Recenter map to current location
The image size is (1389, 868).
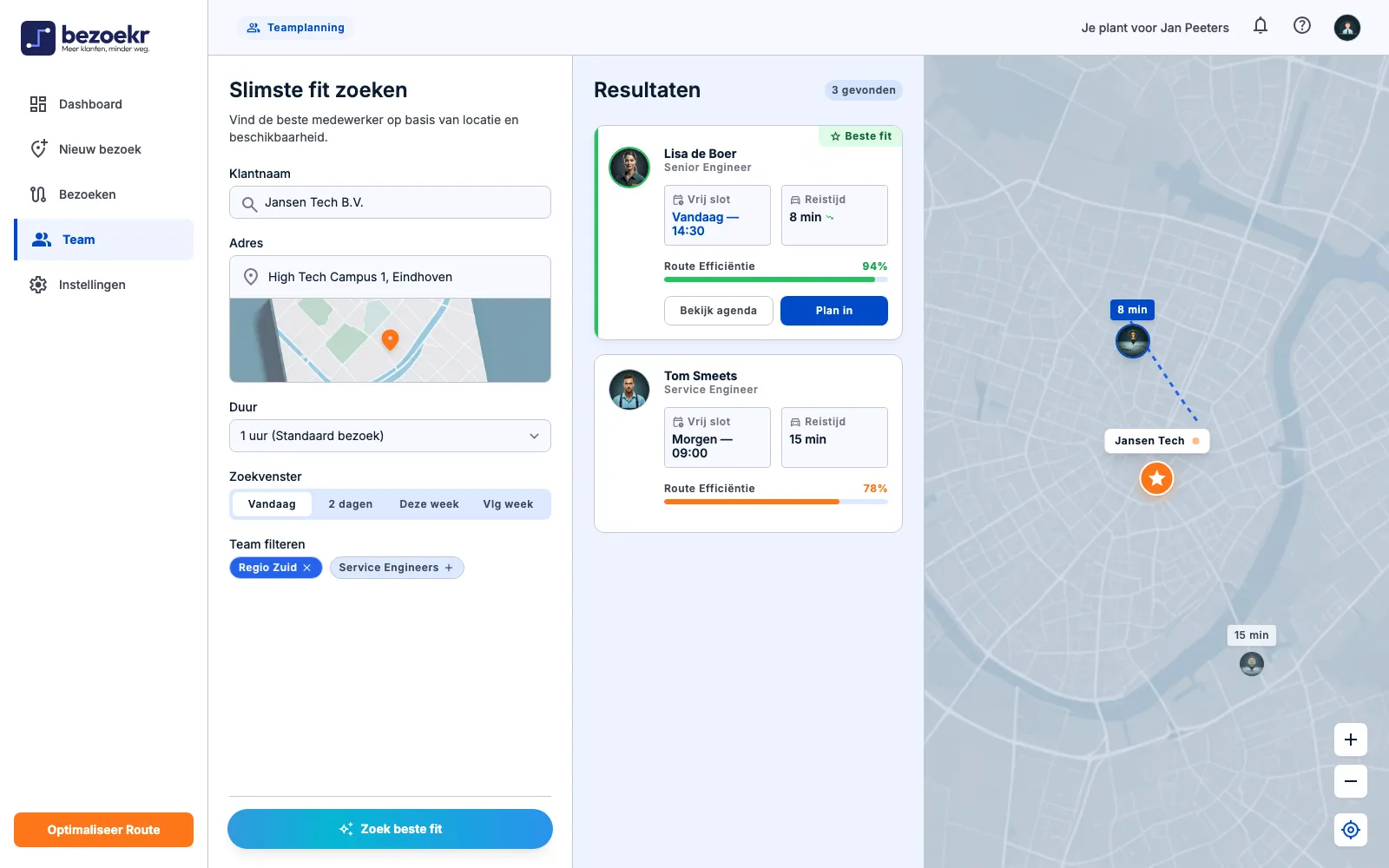(1351, 830)
